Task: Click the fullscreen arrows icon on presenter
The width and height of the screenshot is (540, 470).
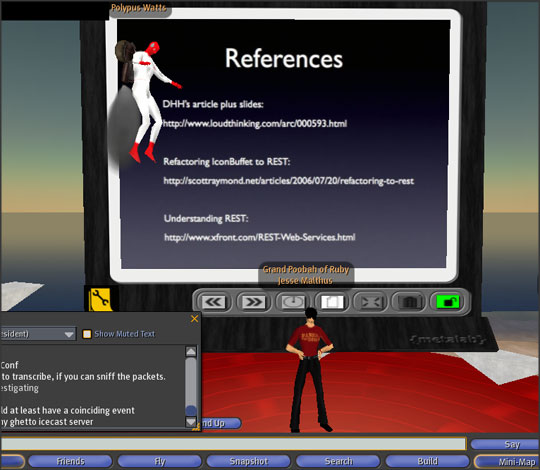Action: pyautogui.click(x=371, y=302)
